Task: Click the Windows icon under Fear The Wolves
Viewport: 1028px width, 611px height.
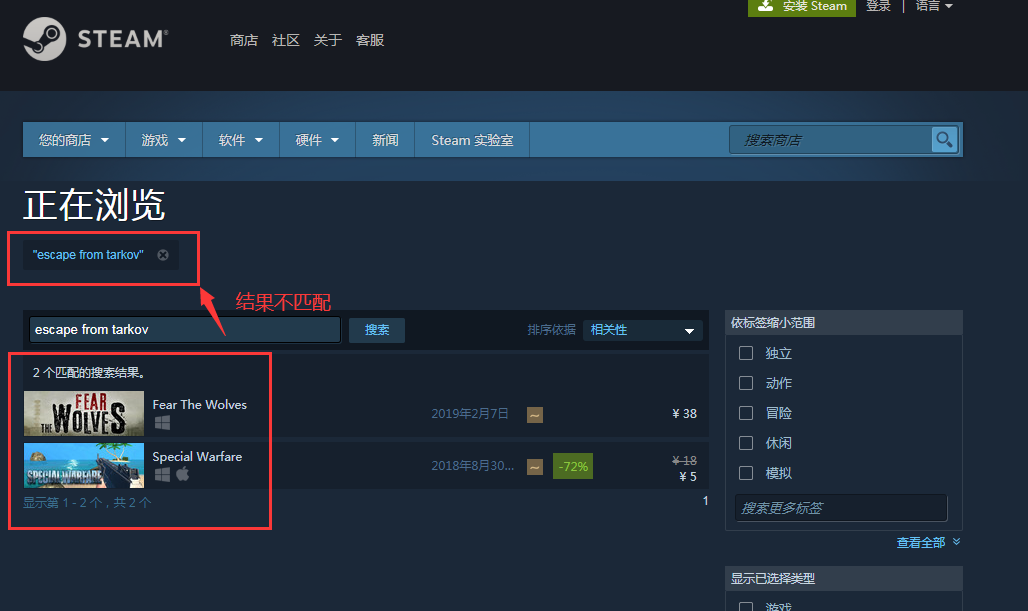Action: tap(162, 423)
